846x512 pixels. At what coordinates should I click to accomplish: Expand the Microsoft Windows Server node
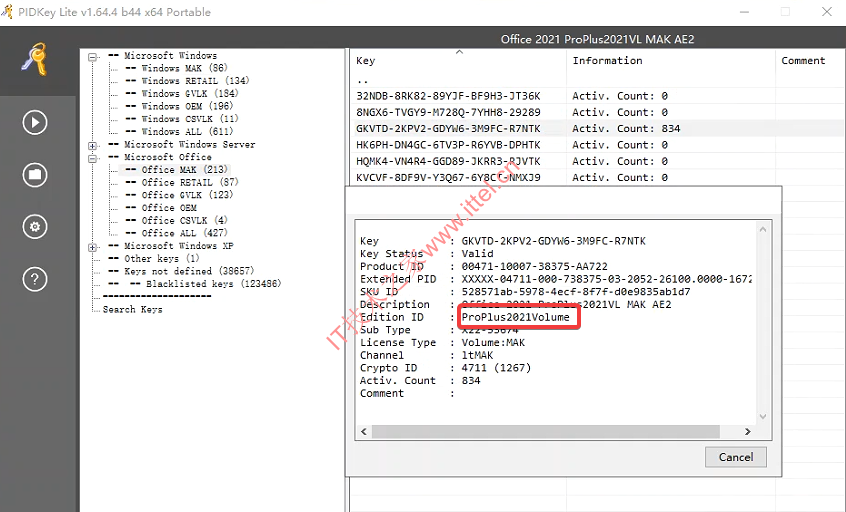point(93,145)
